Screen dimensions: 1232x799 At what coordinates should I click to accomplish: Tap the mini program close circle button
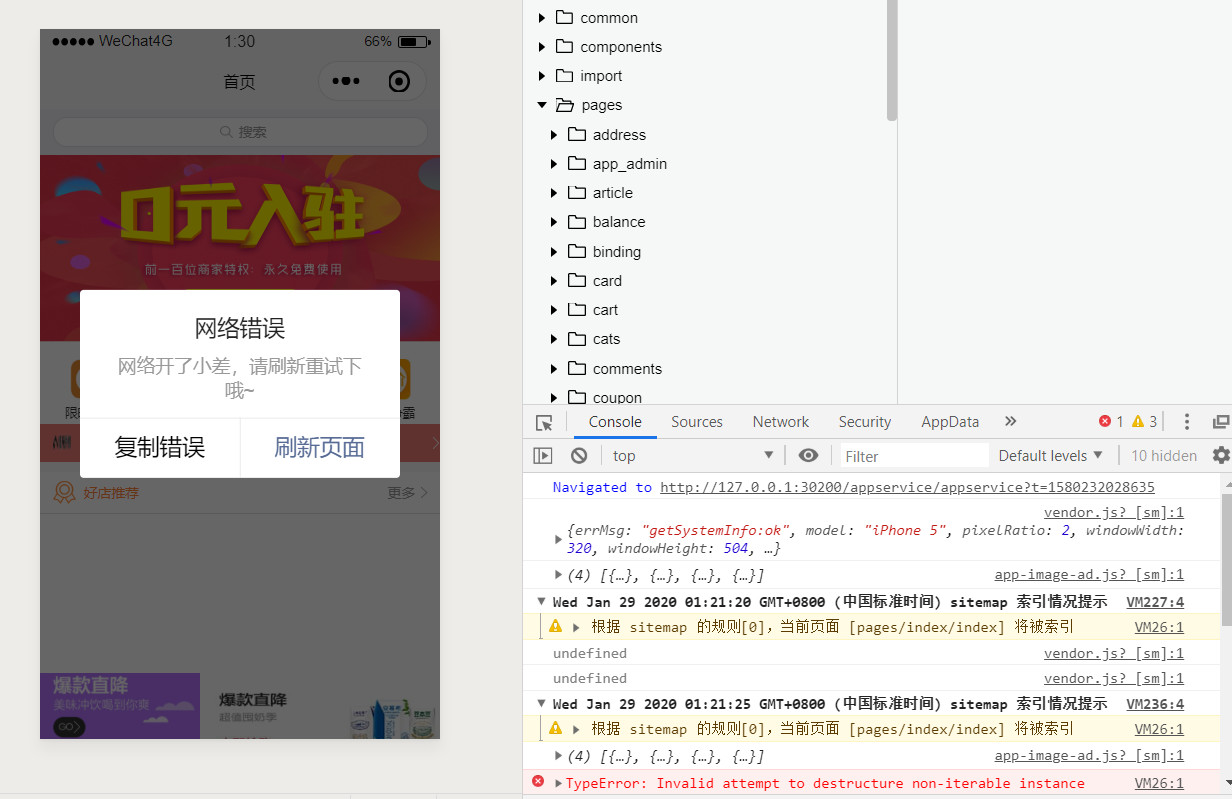(399, 82)
